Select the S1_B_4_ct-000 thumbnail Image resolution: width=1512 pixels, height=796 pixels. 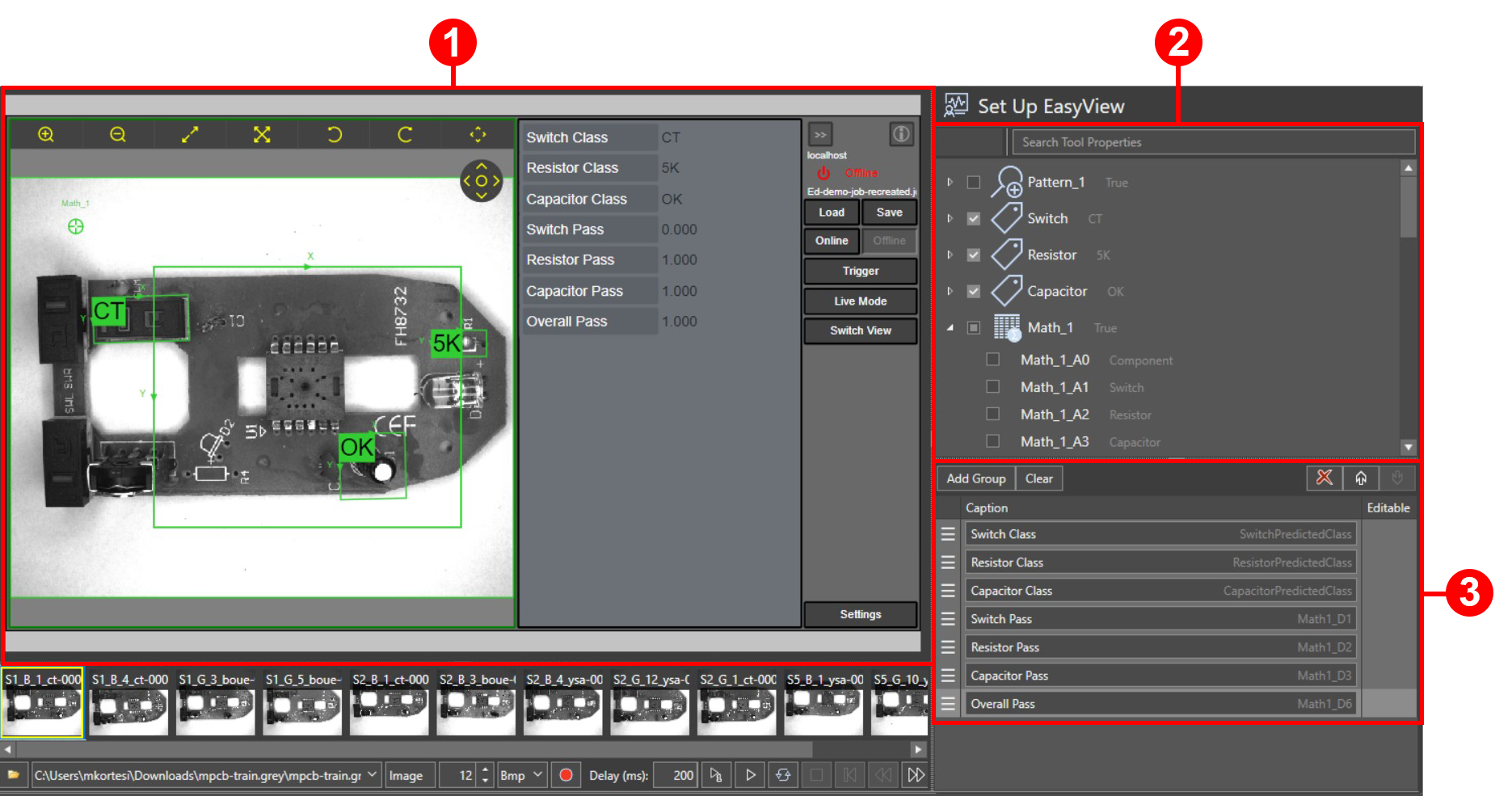[x=129, y=703]
